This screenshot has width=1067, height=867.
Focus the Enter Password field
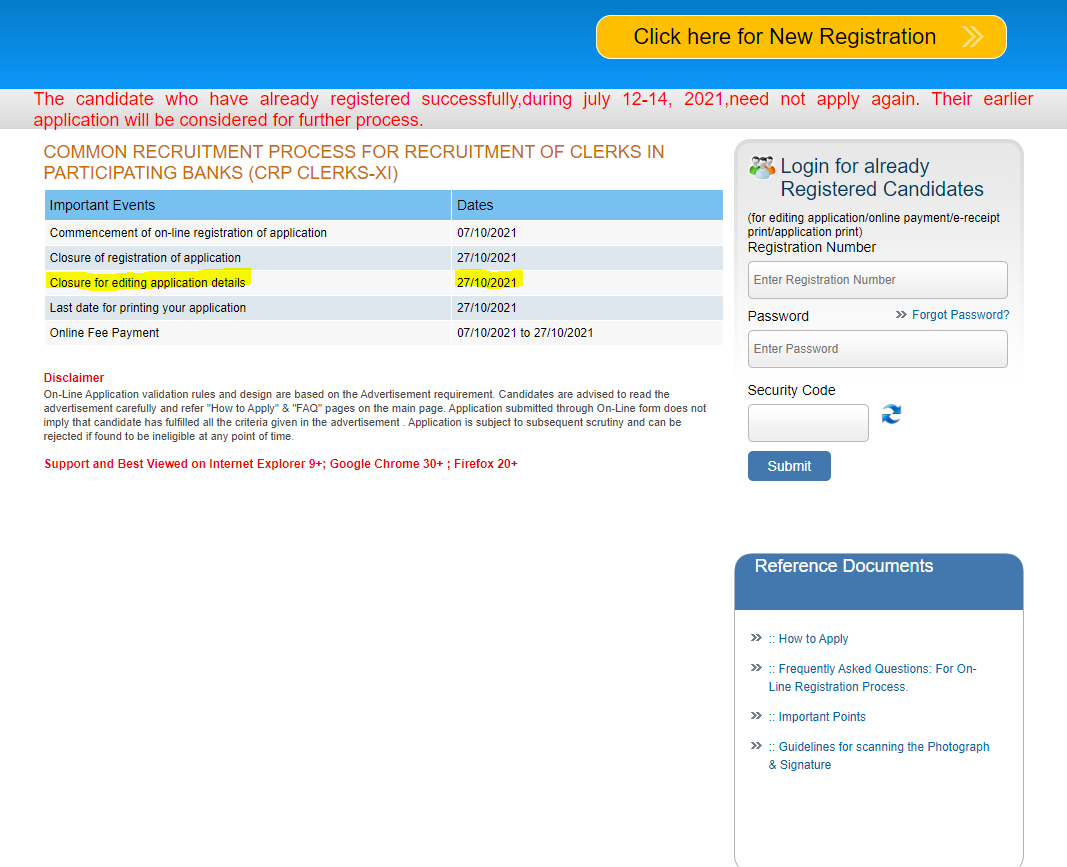(x=877, y=349)
